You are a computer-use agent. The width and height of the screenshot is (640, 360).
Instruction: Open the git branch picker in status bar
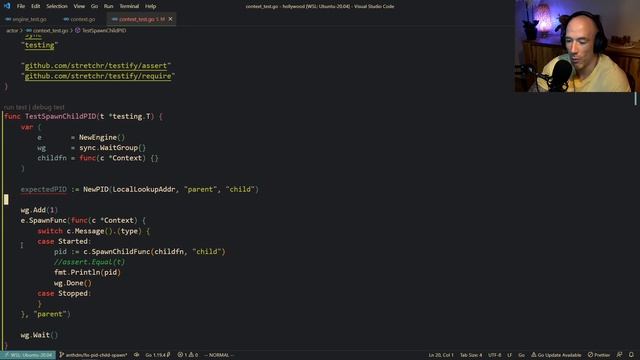[93, 355]
